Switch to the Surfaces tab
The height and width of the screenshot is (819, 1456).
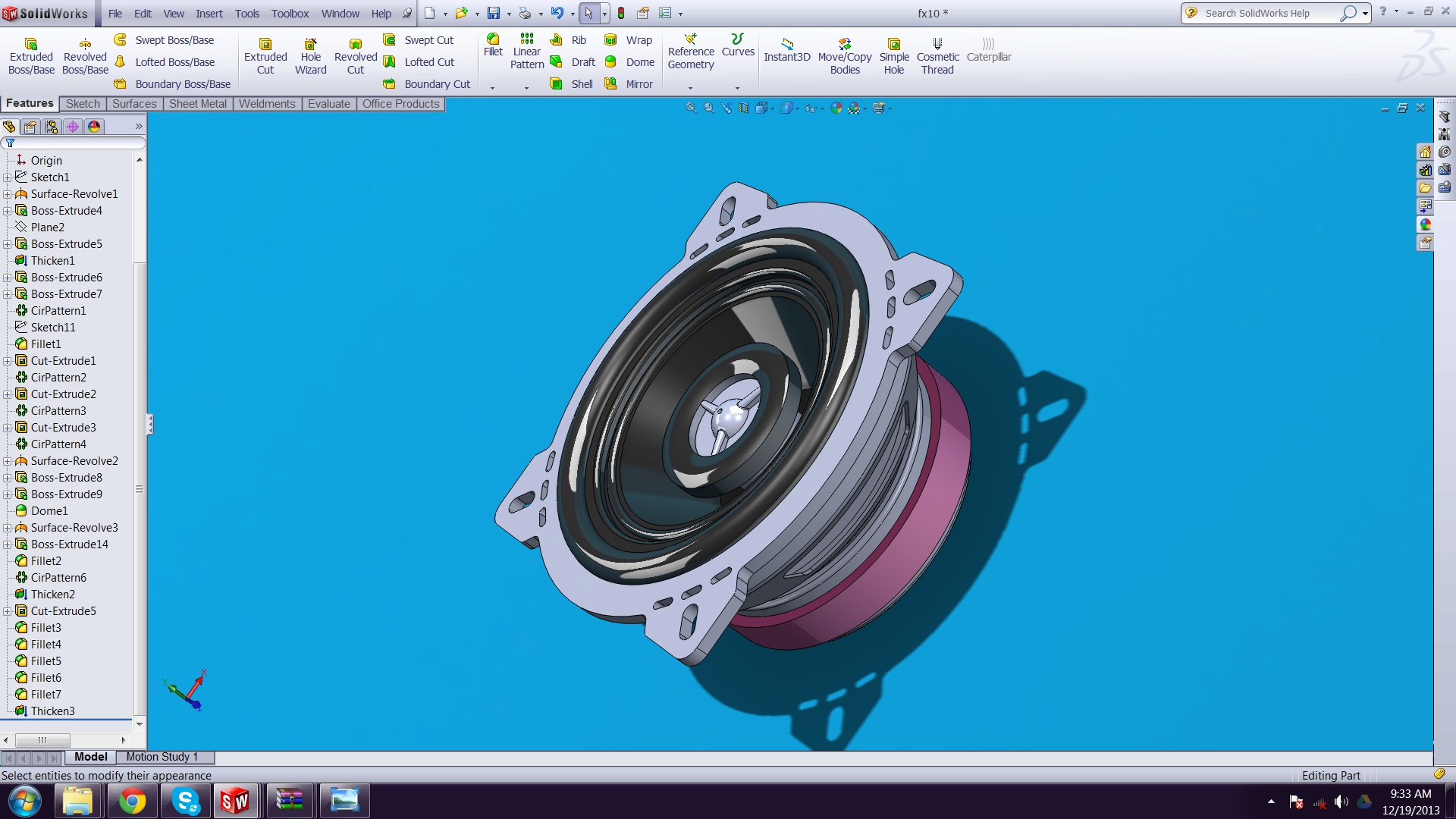[134, 104]
